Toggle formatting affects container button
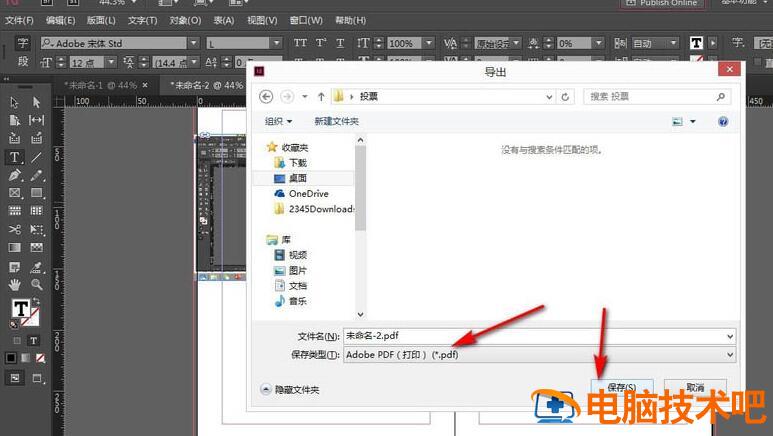This screenshot has width=773, height=436. 17,340
